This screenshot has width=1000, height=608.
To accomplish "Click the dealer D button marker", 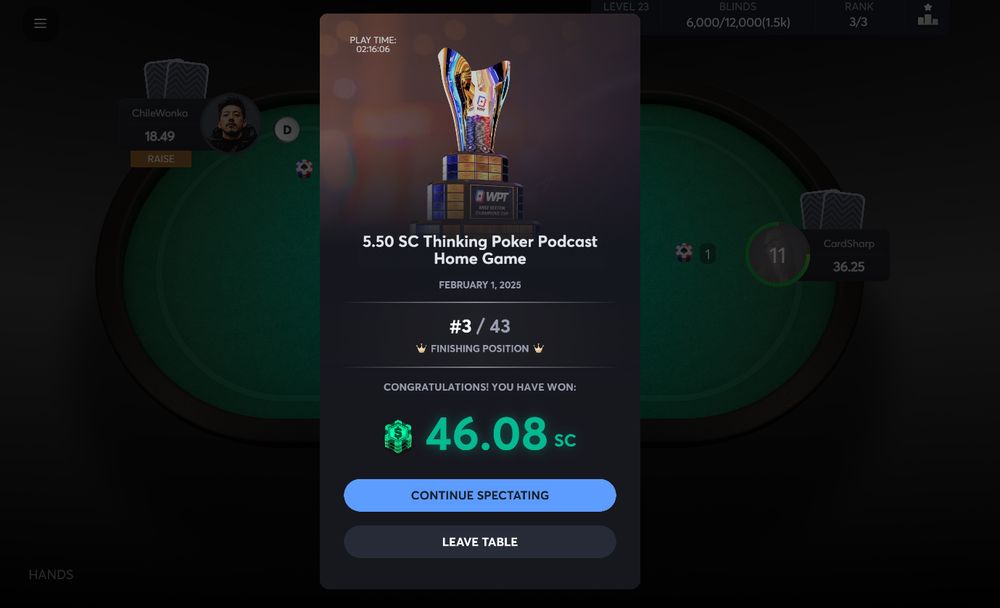I will 287,130.
